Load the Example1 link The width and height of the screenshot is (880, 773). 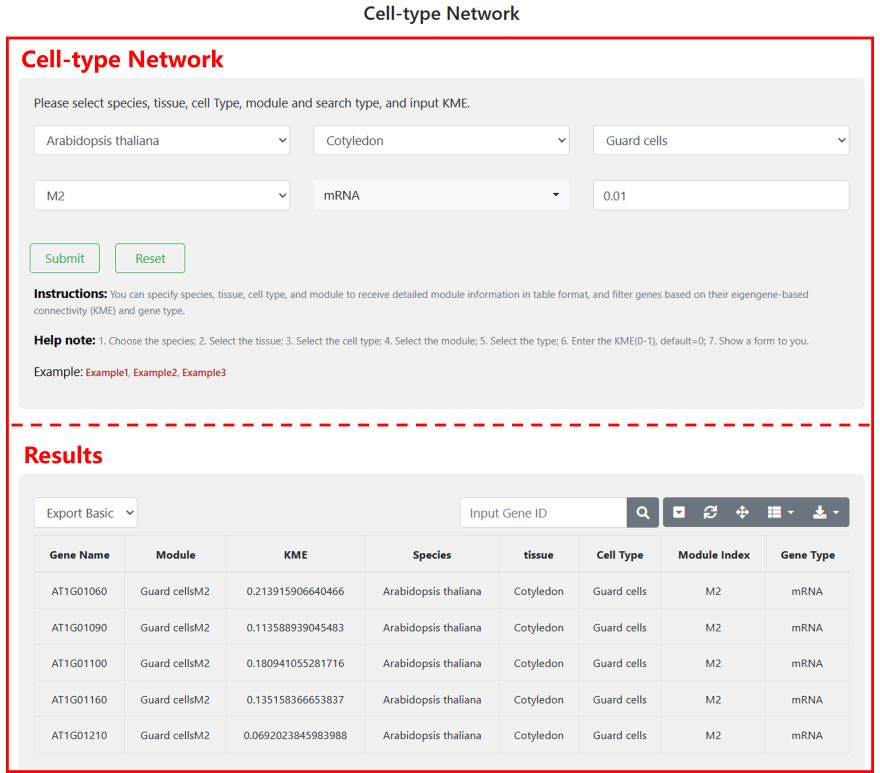[x=107, y=373]
